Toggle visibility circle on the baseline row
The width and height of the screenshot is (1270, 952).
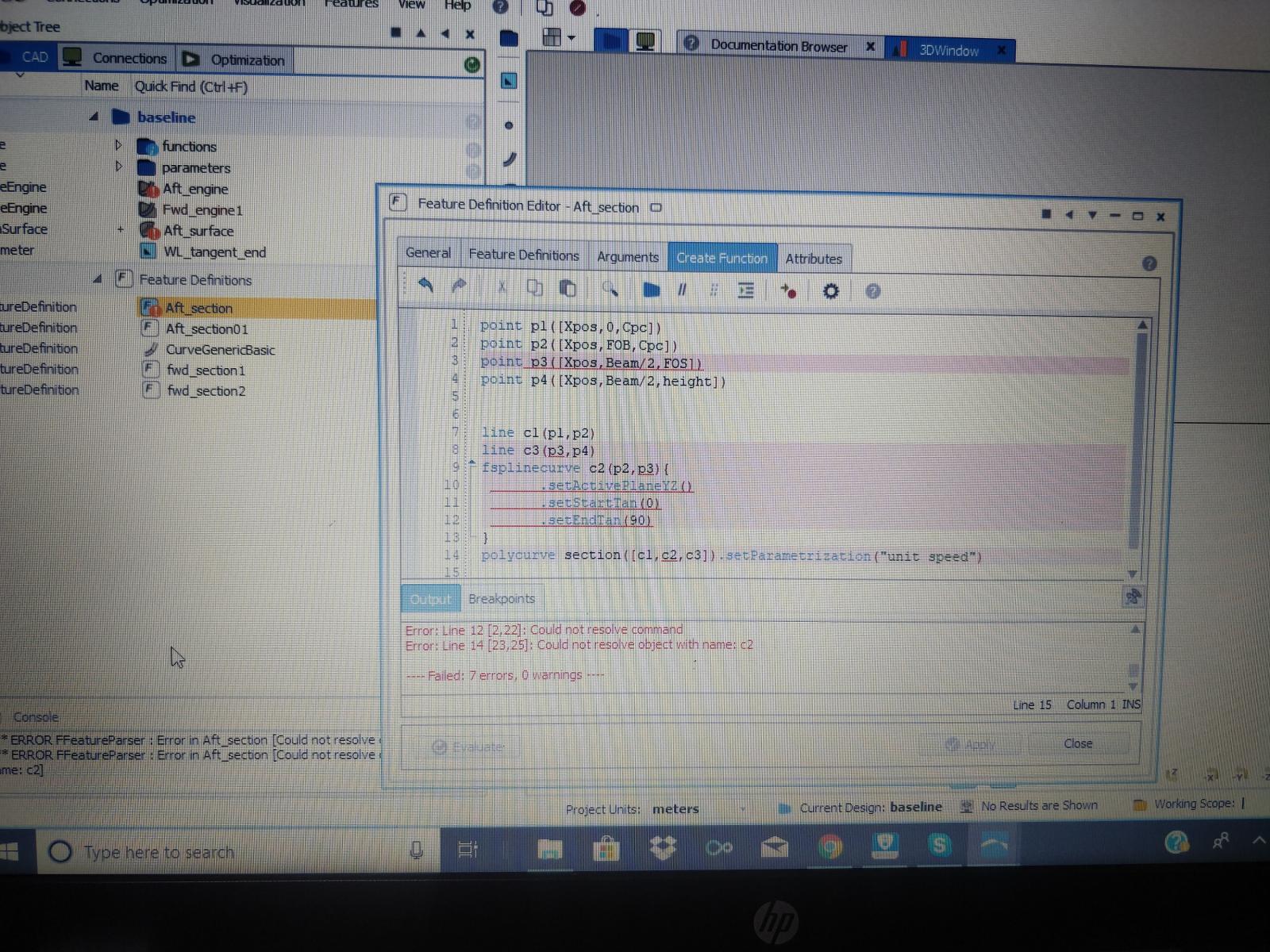point(472,121)
